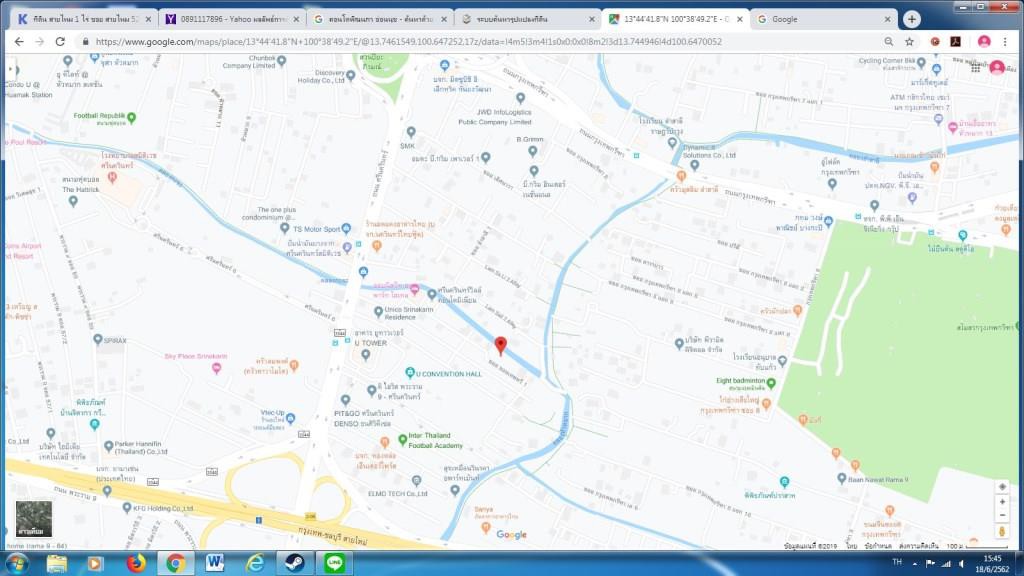Switch to the Yahoo 0891117896 tab
Viewport: 1024px width, 576px height.
(x=231, y=20)
